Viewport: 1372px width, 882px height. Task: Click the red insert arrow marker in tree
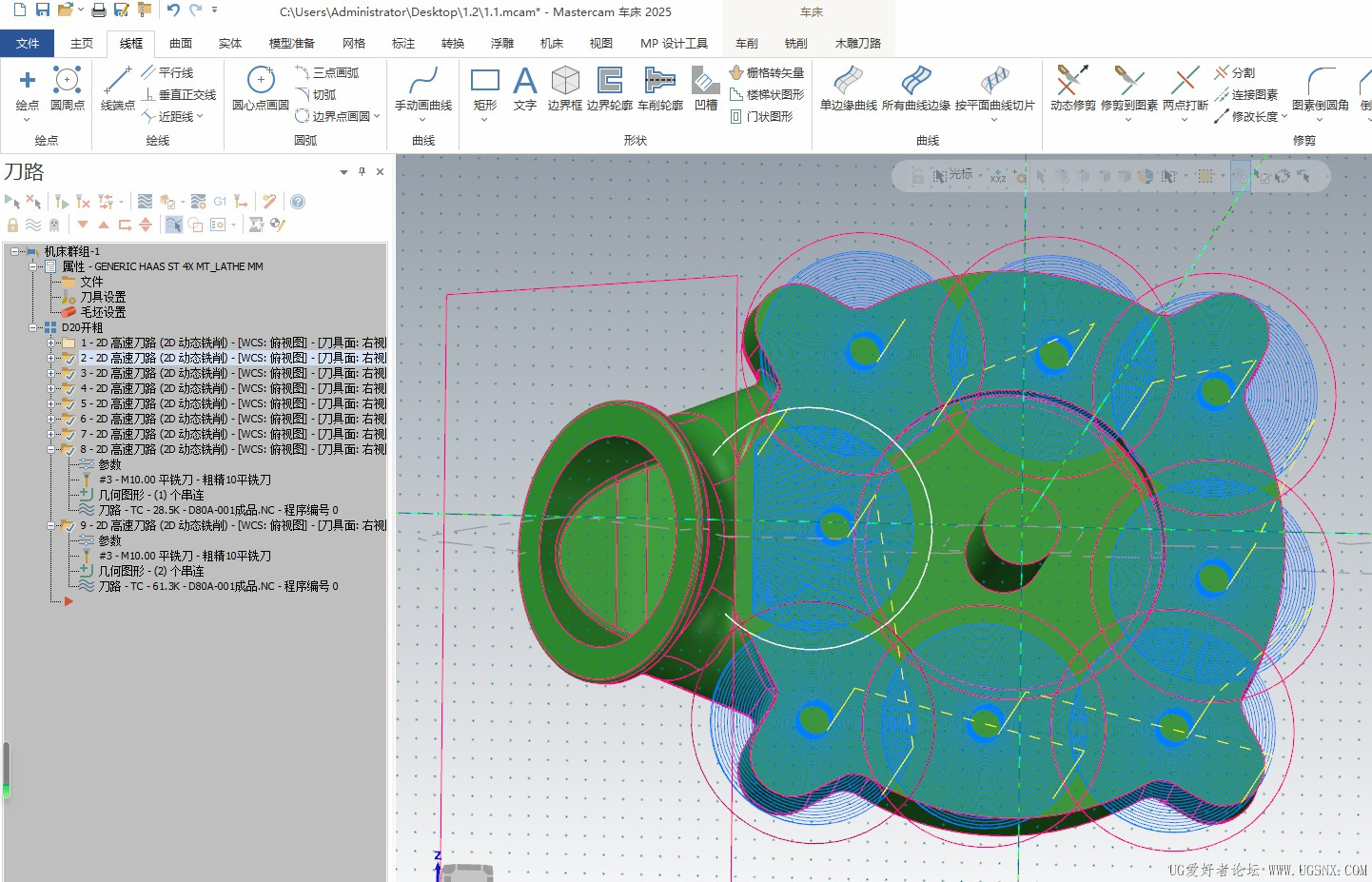[x=69, y=601]
